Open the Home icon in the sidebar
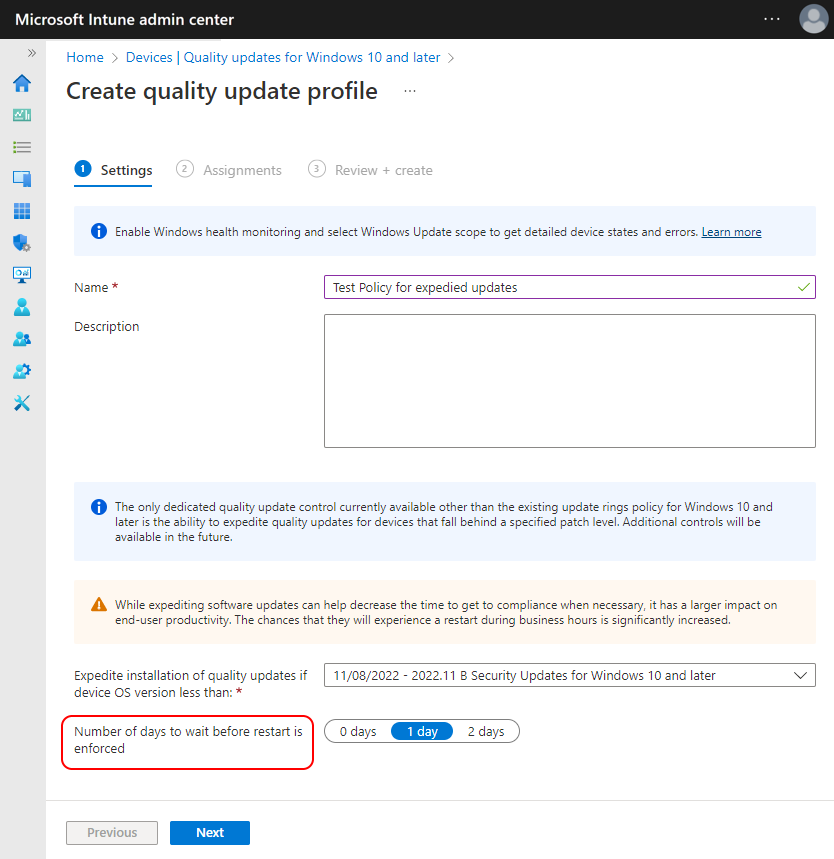Image resolution: width=834 pixels, height=859 pixels. pos(22,83)
